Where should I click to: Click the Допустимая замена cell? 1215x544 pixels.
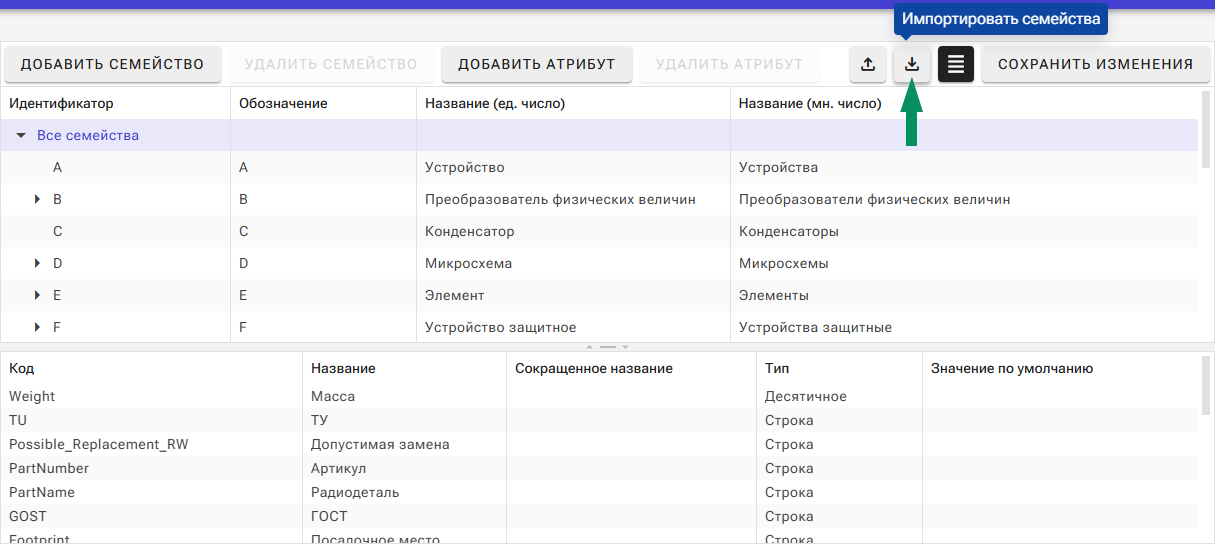404,444
